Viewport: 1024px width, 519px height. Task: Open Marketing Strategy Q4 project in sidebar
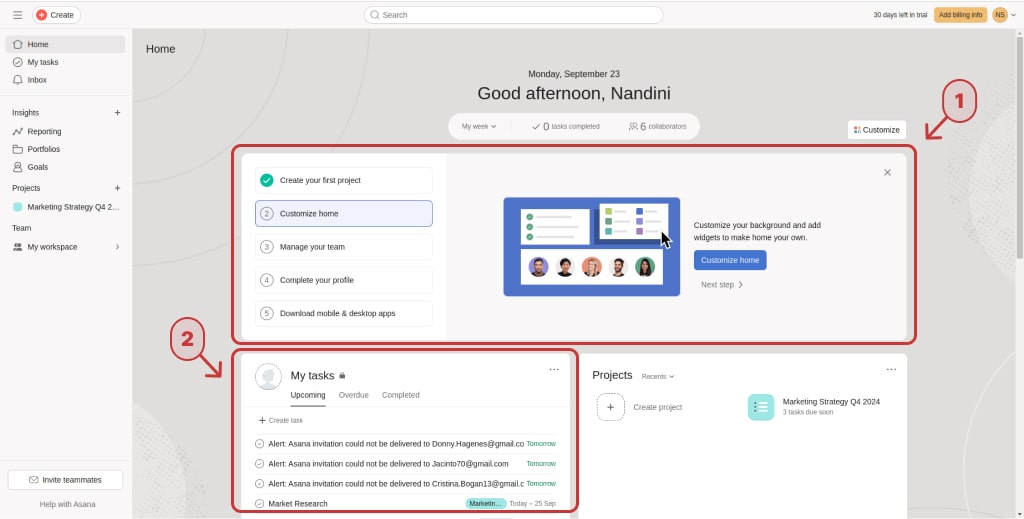[x=65, y=207]
